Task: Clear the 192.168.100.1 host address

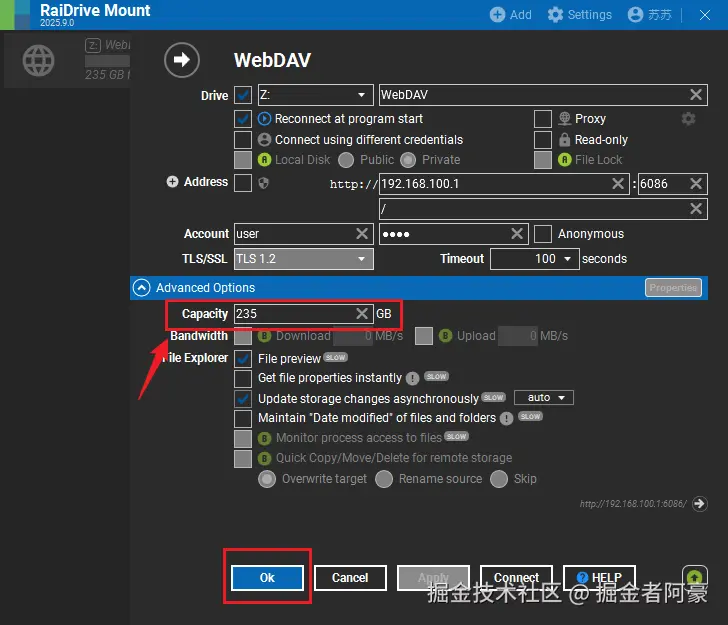Action: (618, 183)
